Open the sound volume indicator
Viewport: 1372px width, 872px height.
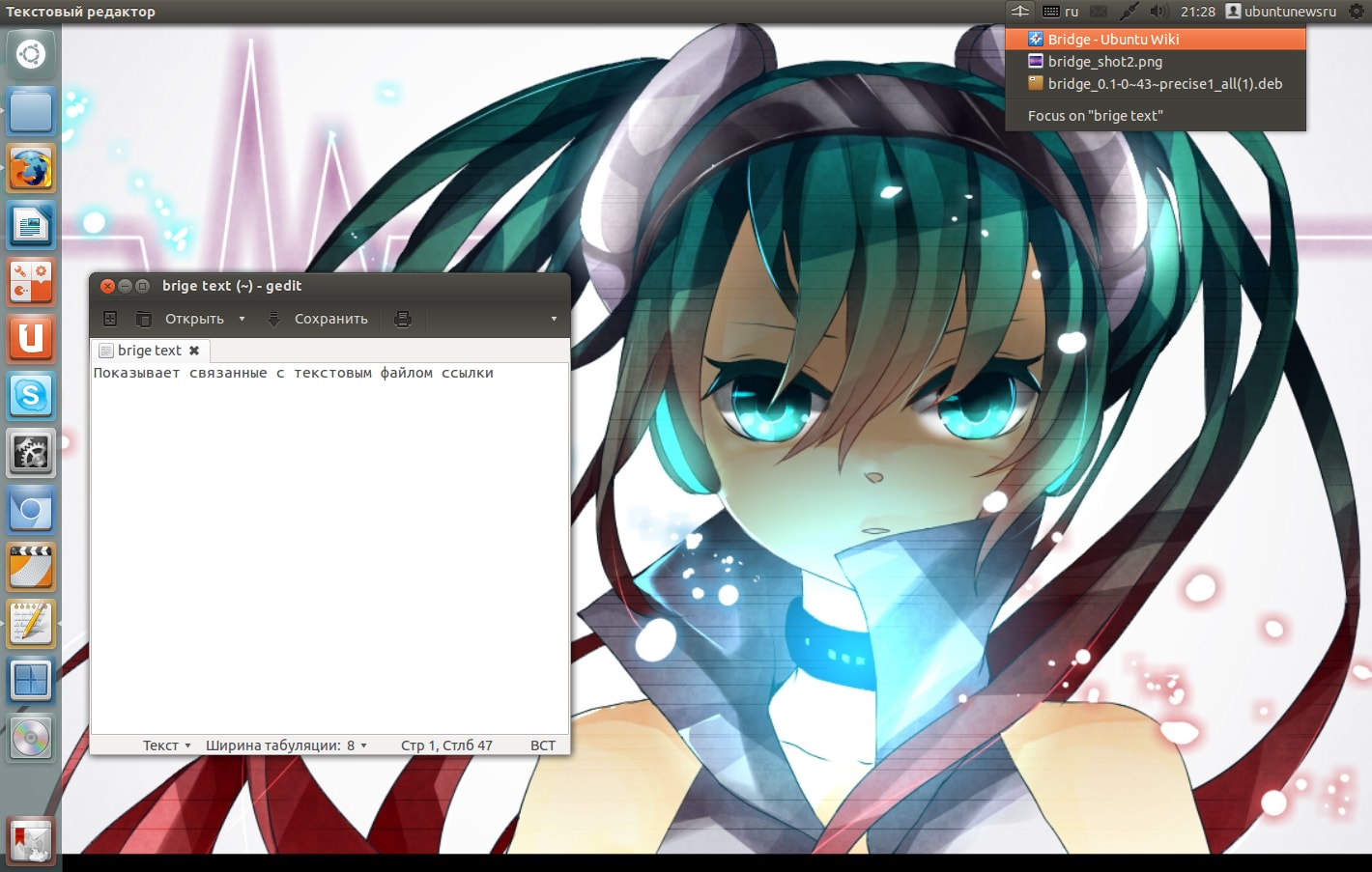(x=1159, y=12)
